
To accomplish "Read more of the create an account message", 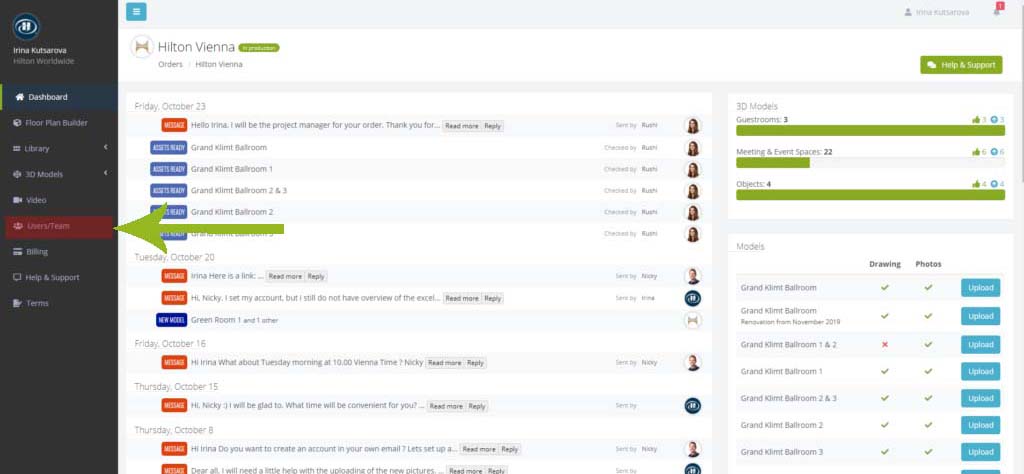I will [479, 449].
